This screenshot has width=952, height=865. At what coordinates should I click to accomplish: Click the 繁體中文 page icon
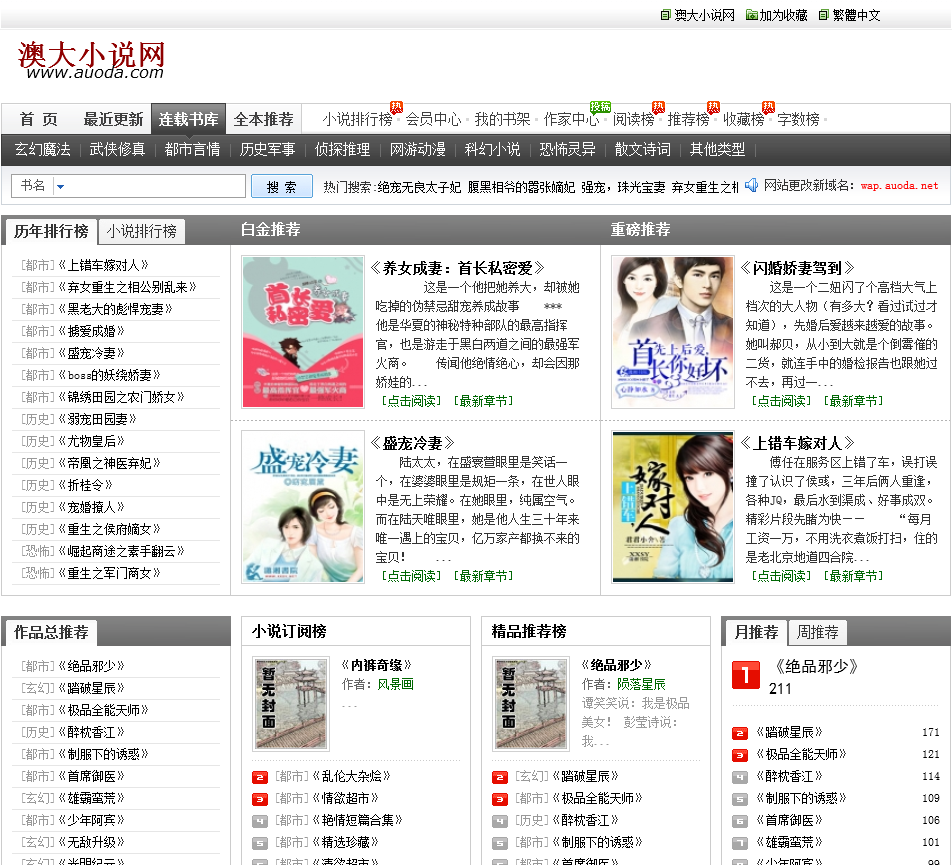823,15
